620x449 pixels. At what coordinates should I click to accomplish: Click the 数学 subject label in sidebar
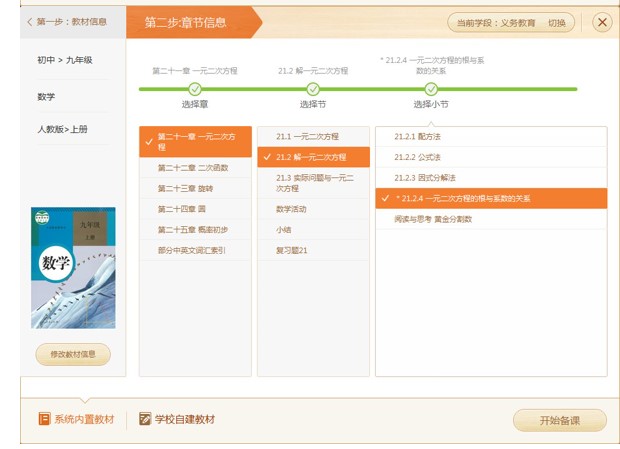click(46, 97)
